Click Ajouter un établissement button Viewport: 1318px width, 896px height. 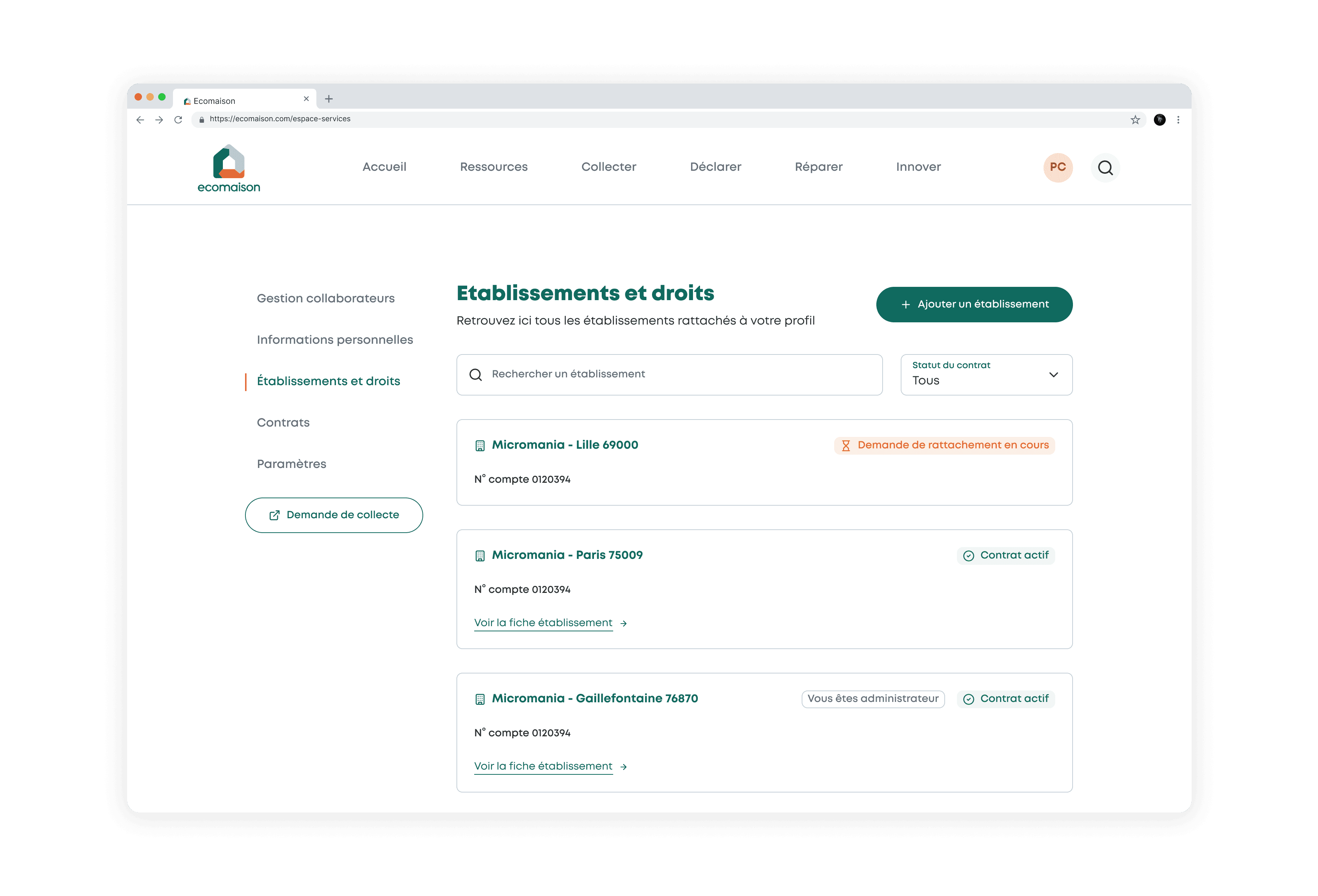point(974,305)
